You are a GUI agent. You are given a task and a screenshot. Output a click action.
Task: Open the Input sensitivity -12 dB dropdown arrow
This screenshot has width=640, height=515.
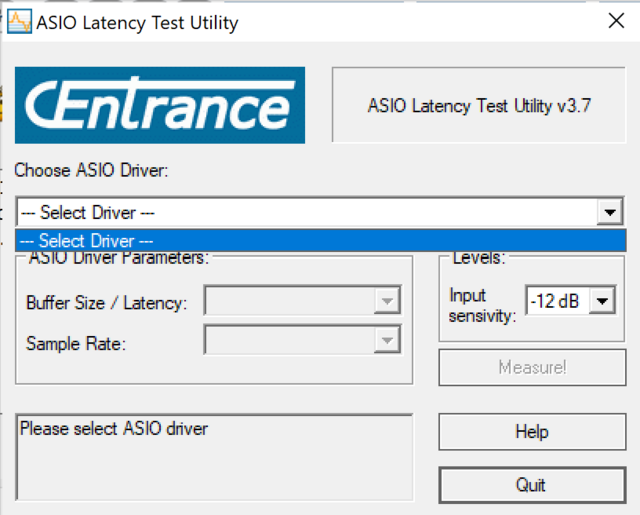click(x=602, y=301)
